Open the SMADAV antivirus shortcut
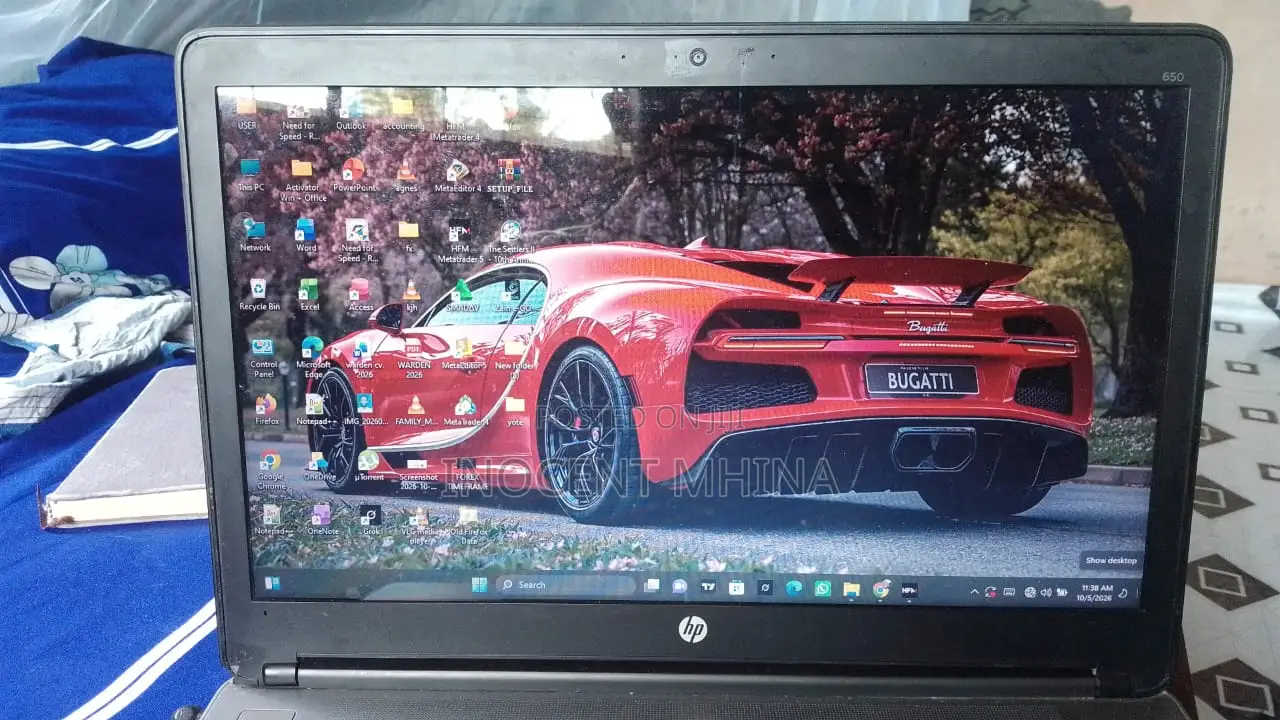1280x720 pixels. click(462, 296)
